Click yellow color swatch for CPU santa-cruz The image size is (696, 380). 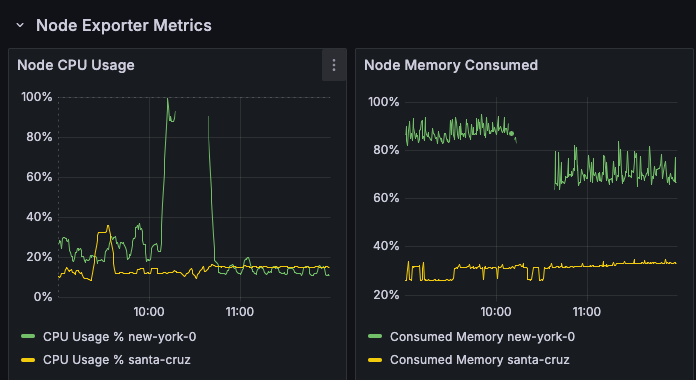tap(28, 360)
